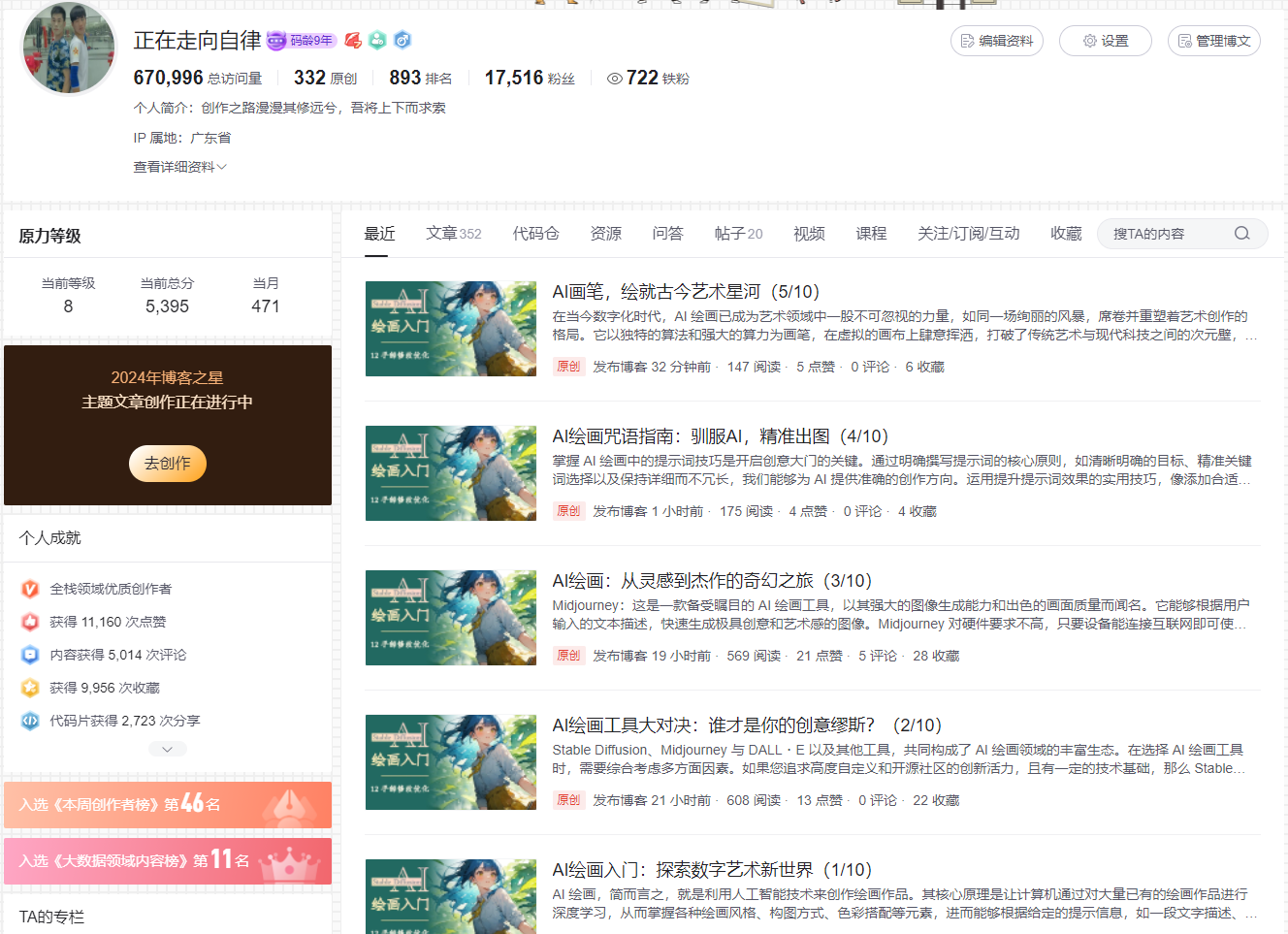Image resolution: width=1288 pixels, height=934 pixels.
Task: Click the 去创作 button
Action: [168, 464]
